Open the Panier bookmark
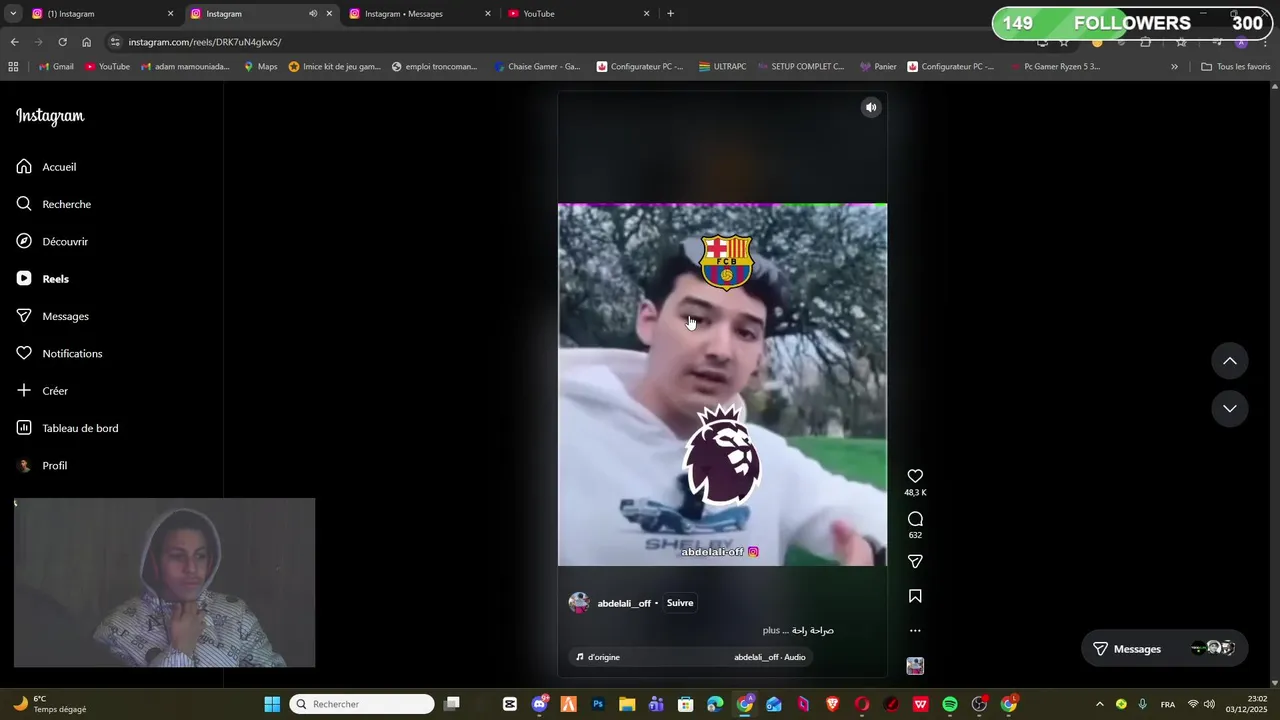 (877, 67)
